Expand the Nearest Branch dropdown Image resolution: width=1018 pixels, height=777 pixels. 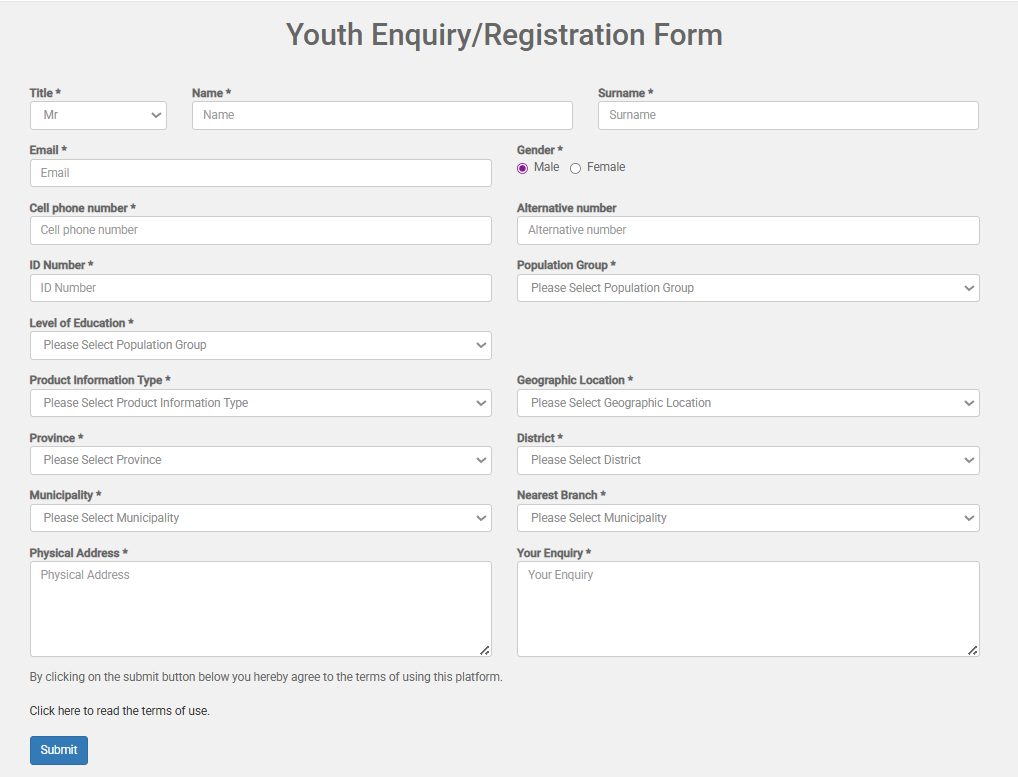[x=747, y=518]
